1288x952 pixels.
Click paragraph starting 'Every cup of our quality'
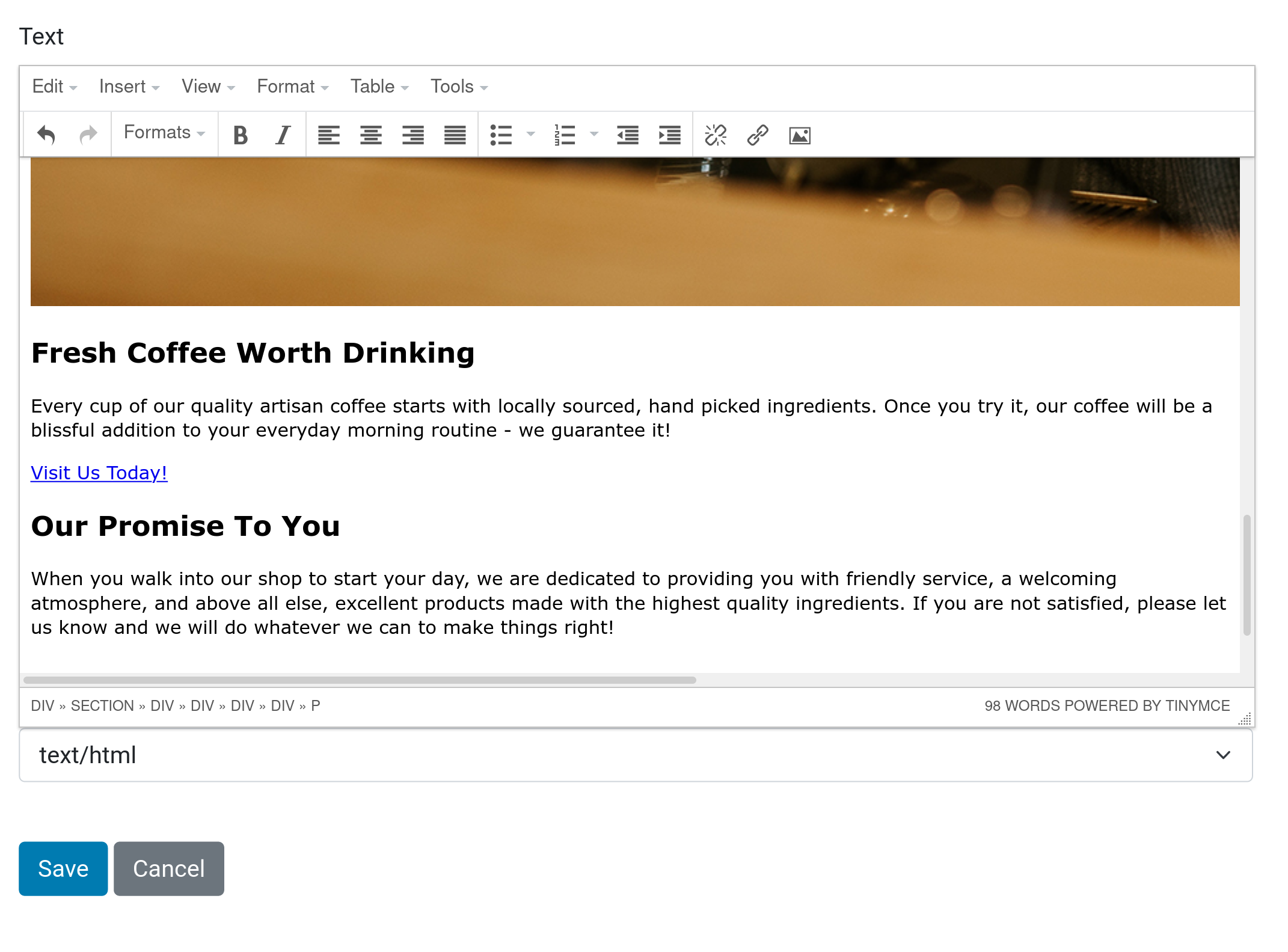pyautogui.click(x=622, y=419)
